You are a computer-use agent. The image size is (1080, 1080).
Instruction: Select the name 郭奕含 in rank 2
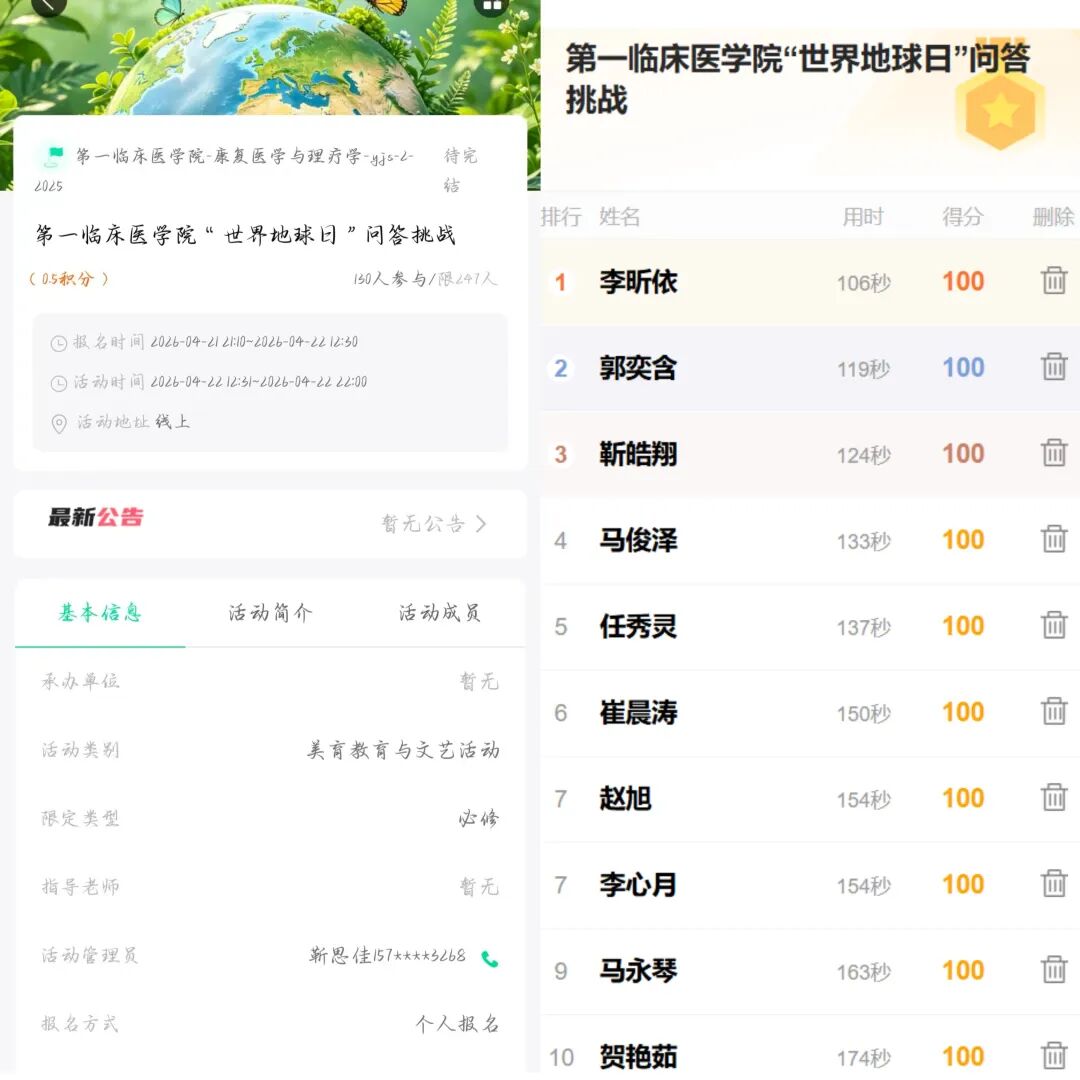638,368
